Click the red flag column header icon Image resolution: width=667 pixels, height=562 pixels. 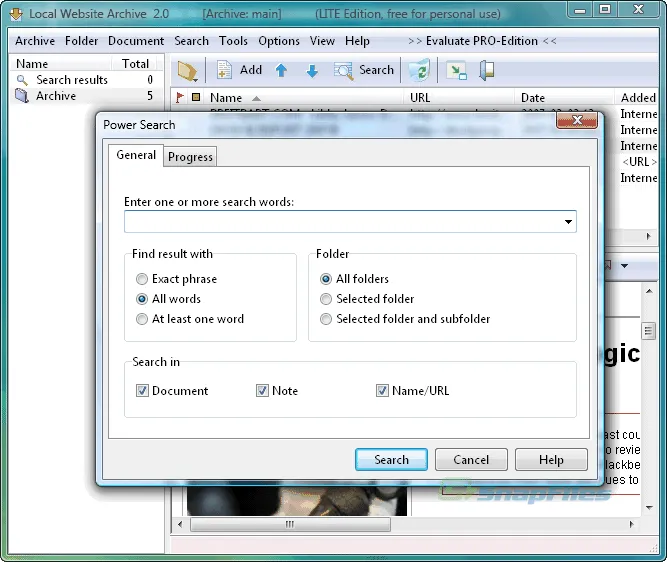pyautogui.click(x=180, y=98)
